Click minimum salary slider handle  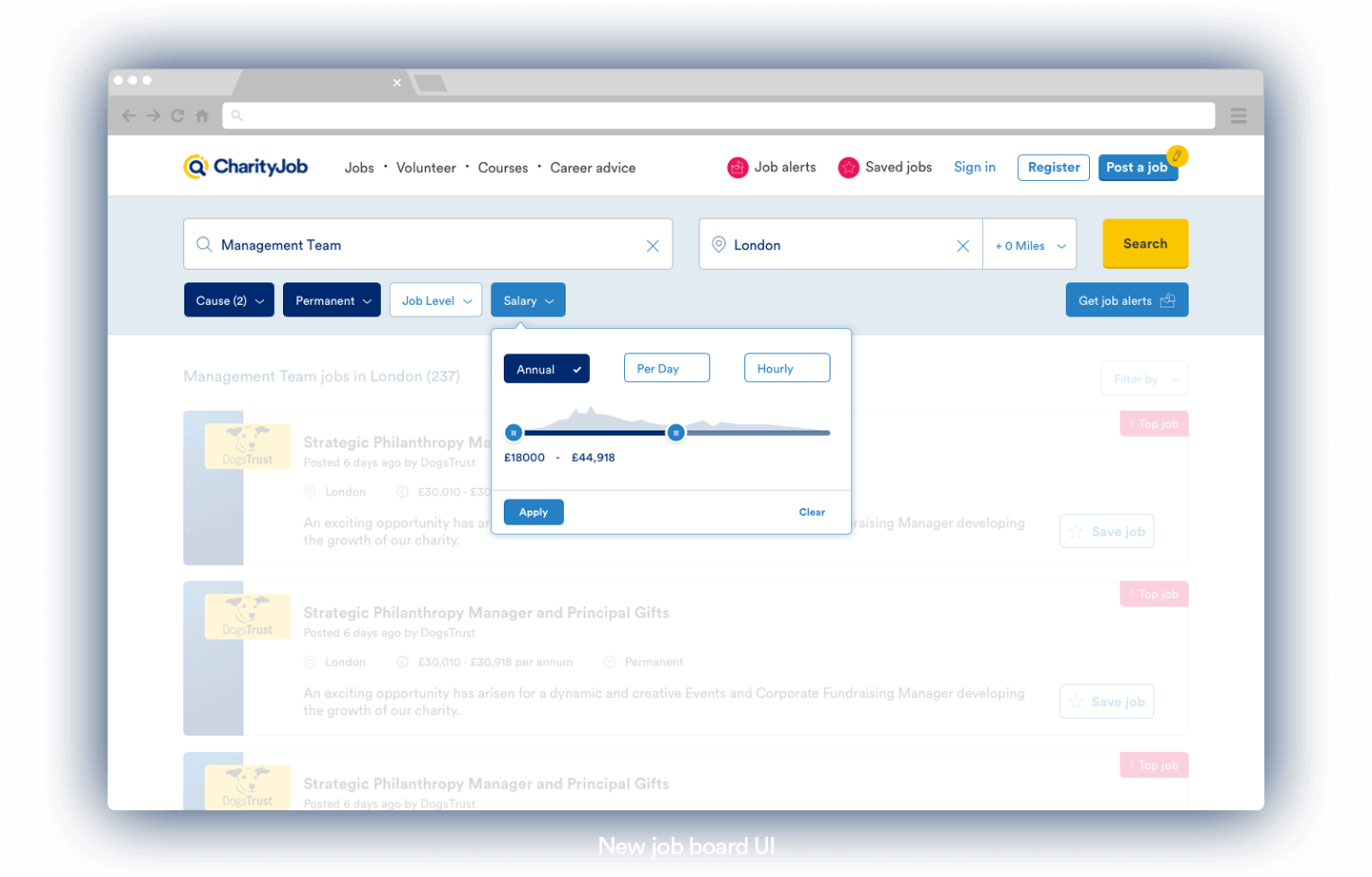(x=514, y=433)
